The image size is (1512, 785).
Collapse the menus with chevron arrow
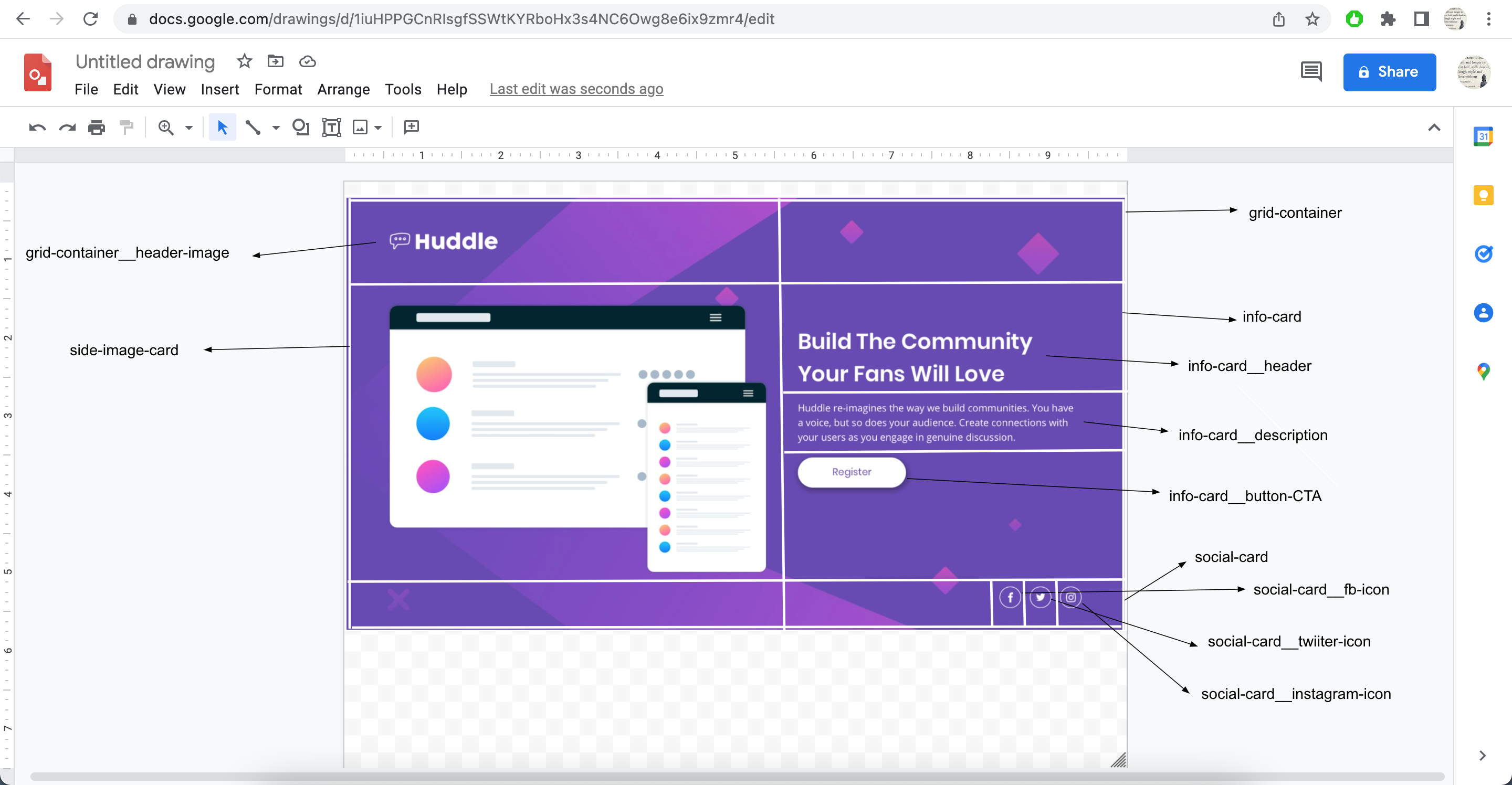tap(1434, 128)
